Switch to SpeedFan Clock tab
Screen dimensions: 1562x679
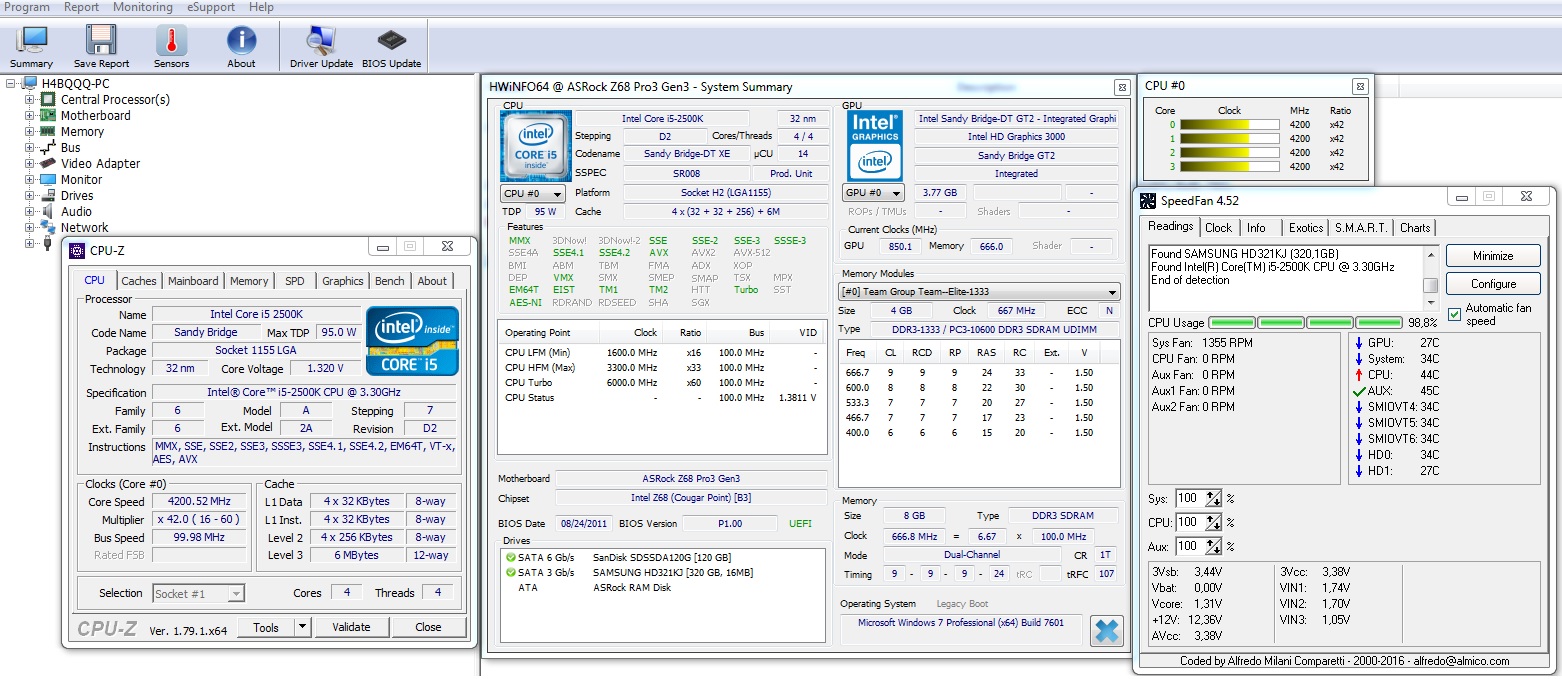[1218, 227]
